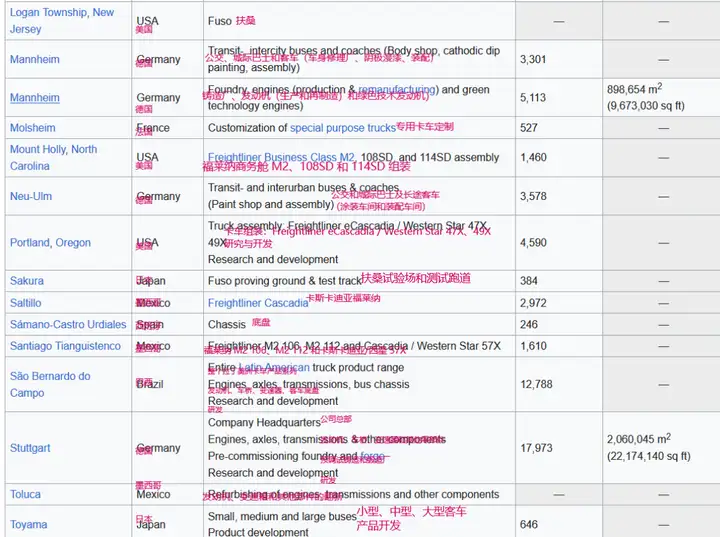Follow the Freightliner Cascadia link
This screenshot has height=537, width=720.
tap(258, 303)
